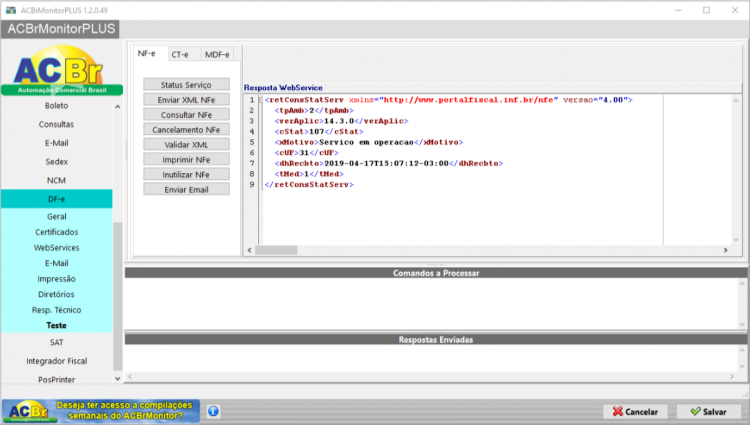Open the E-Mail item under DF-e
The width and height of the screenshot is (750, 425).
(x=56, y=263)
